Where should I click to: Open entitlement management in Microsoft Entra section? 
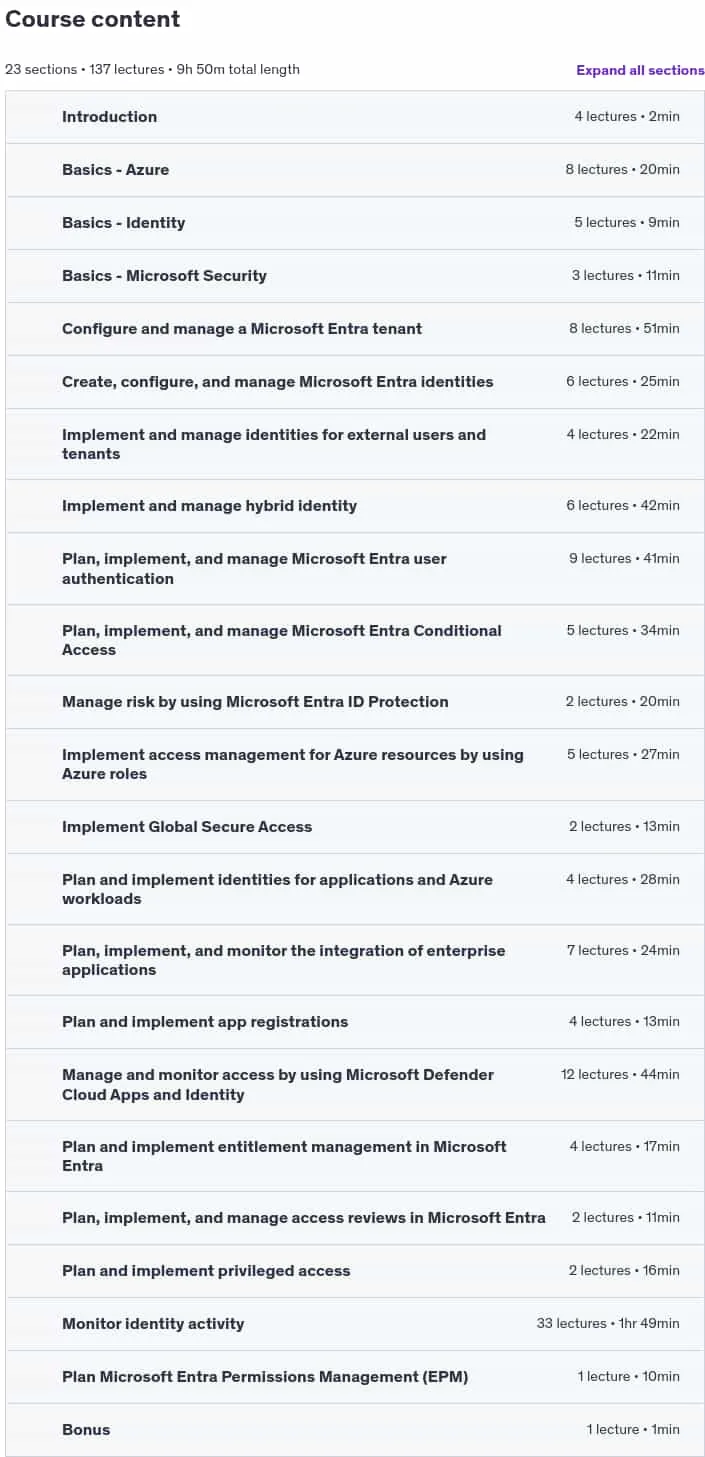click(x=355, y=1156)
